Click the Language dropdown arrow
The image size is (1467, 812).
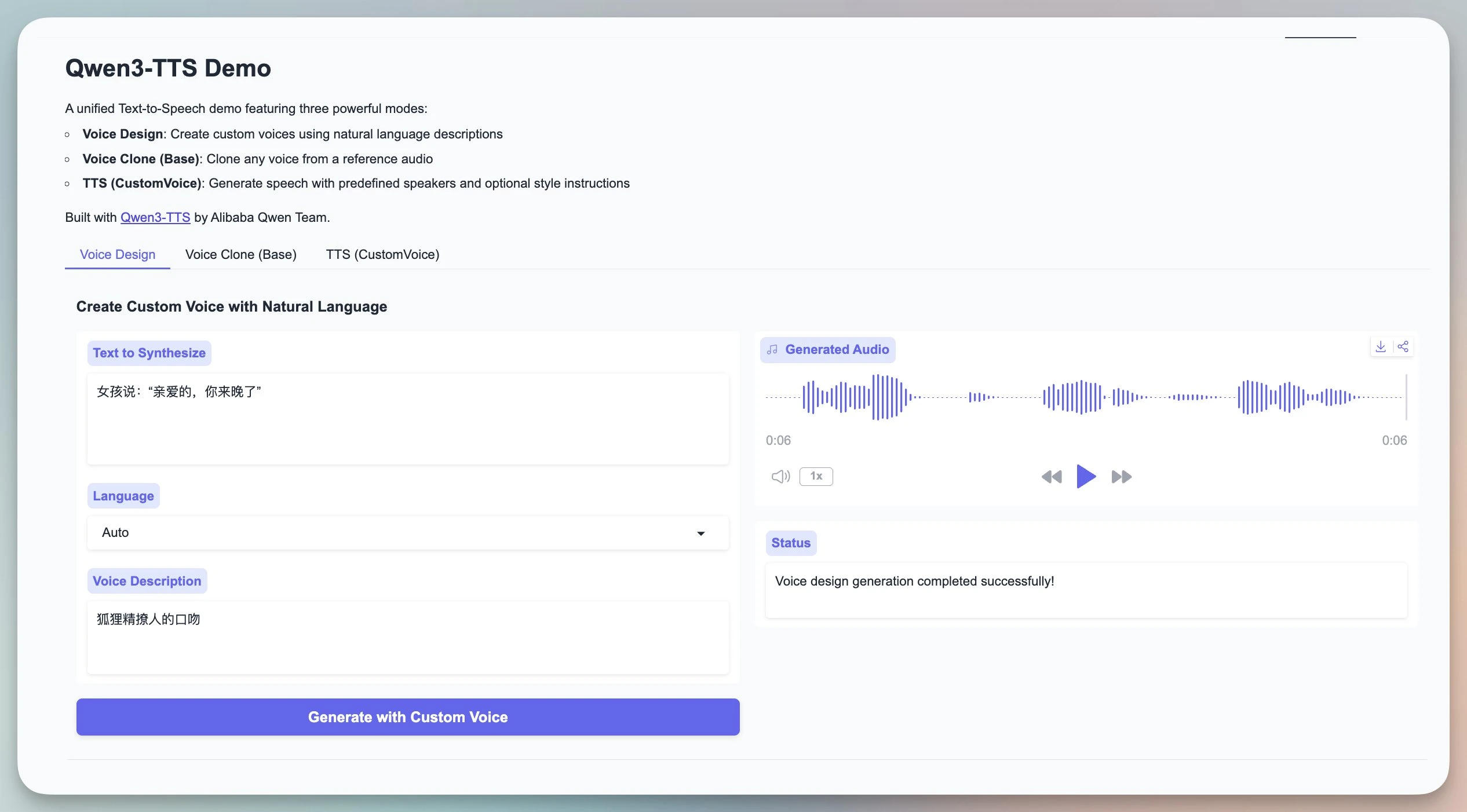[x=700, y=533]
